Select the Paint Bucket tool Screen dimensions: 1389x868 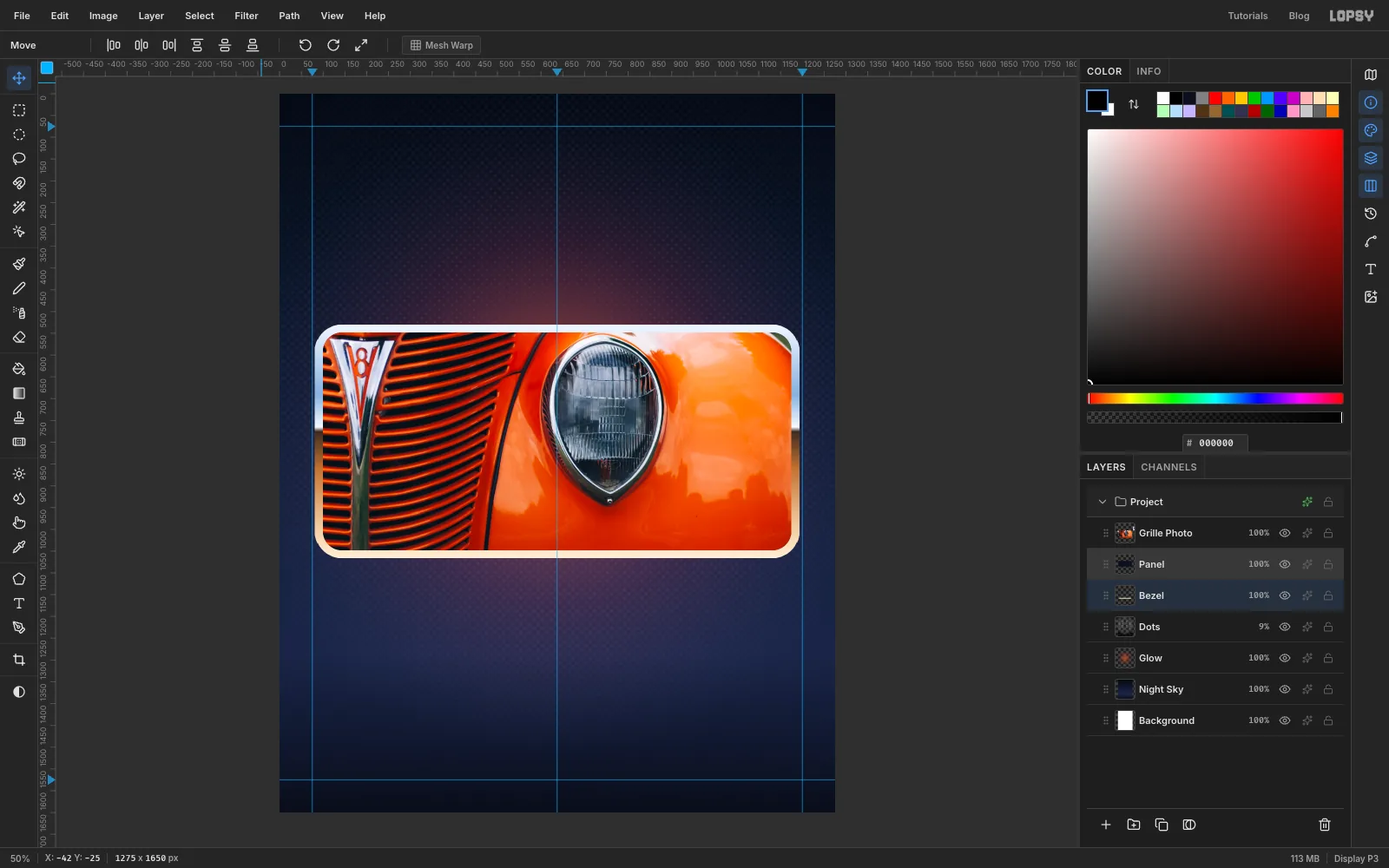point(19,369)
